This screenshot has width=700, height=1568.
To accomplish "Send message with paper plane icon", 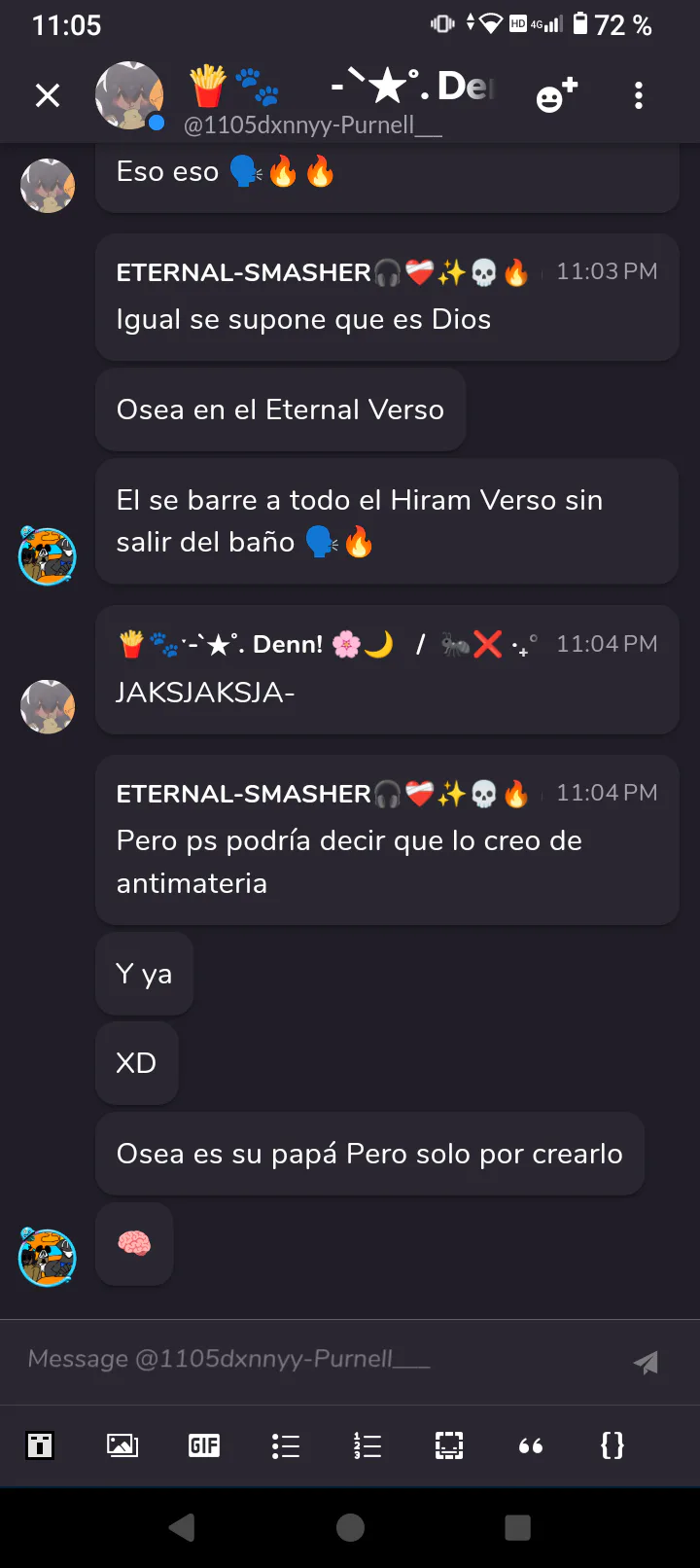I will tap(646, 1362).
